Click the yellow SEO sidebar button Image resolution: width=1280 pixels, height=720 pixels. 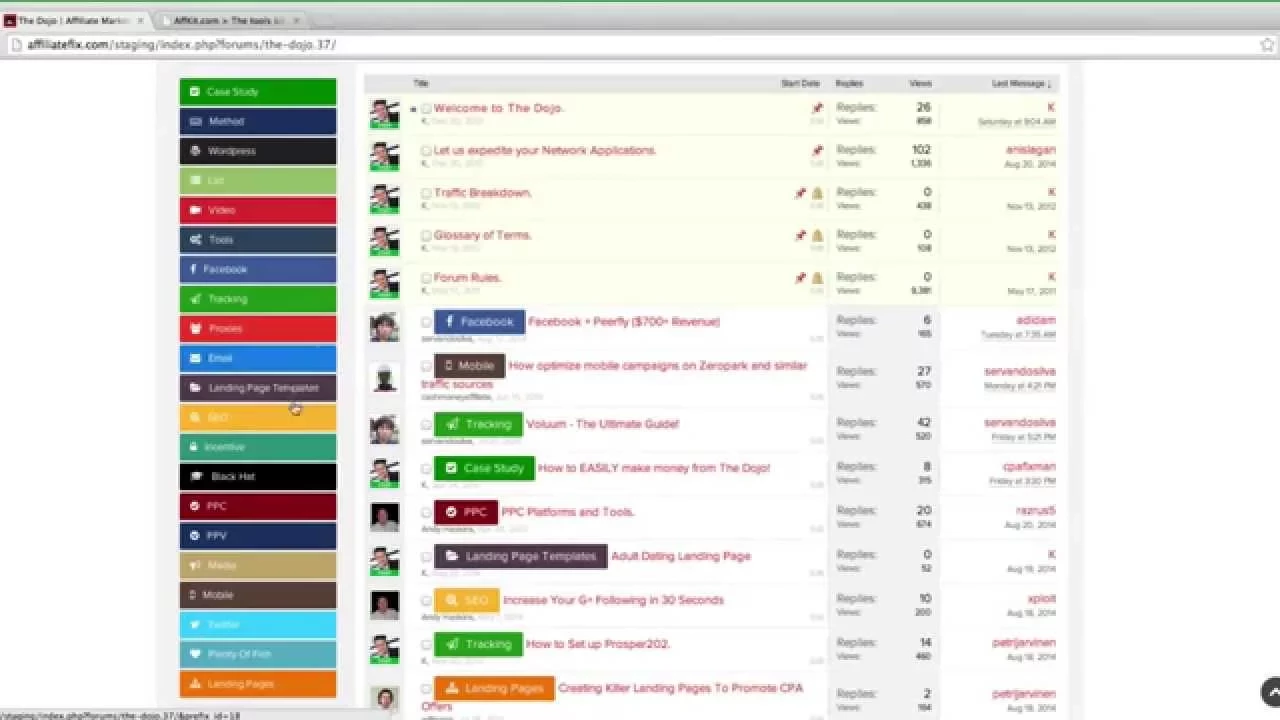click(x=258, y=417)
